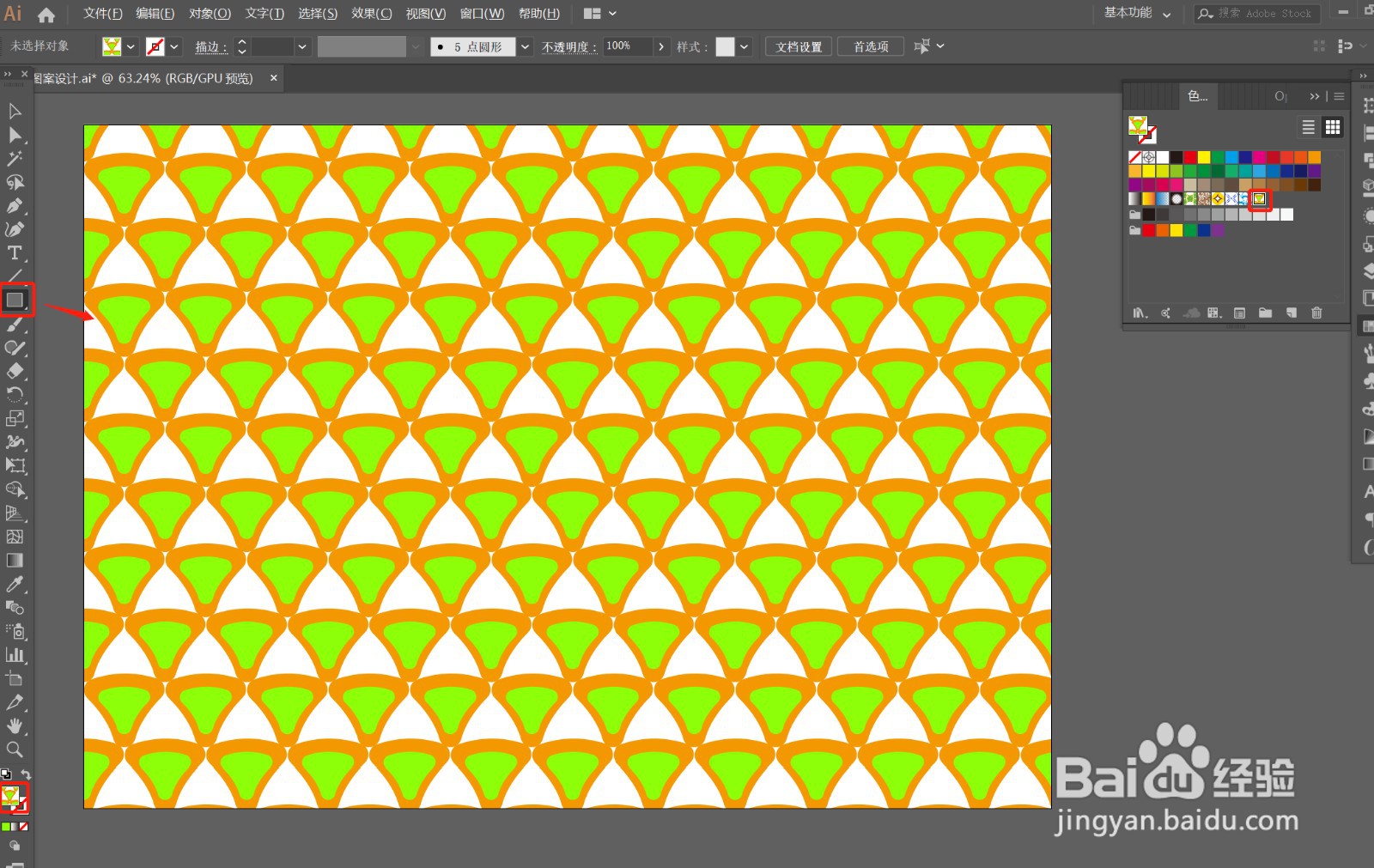Reset to Default Fill and Stroke
Screen dimensions: 1374x868
[5, 774]
